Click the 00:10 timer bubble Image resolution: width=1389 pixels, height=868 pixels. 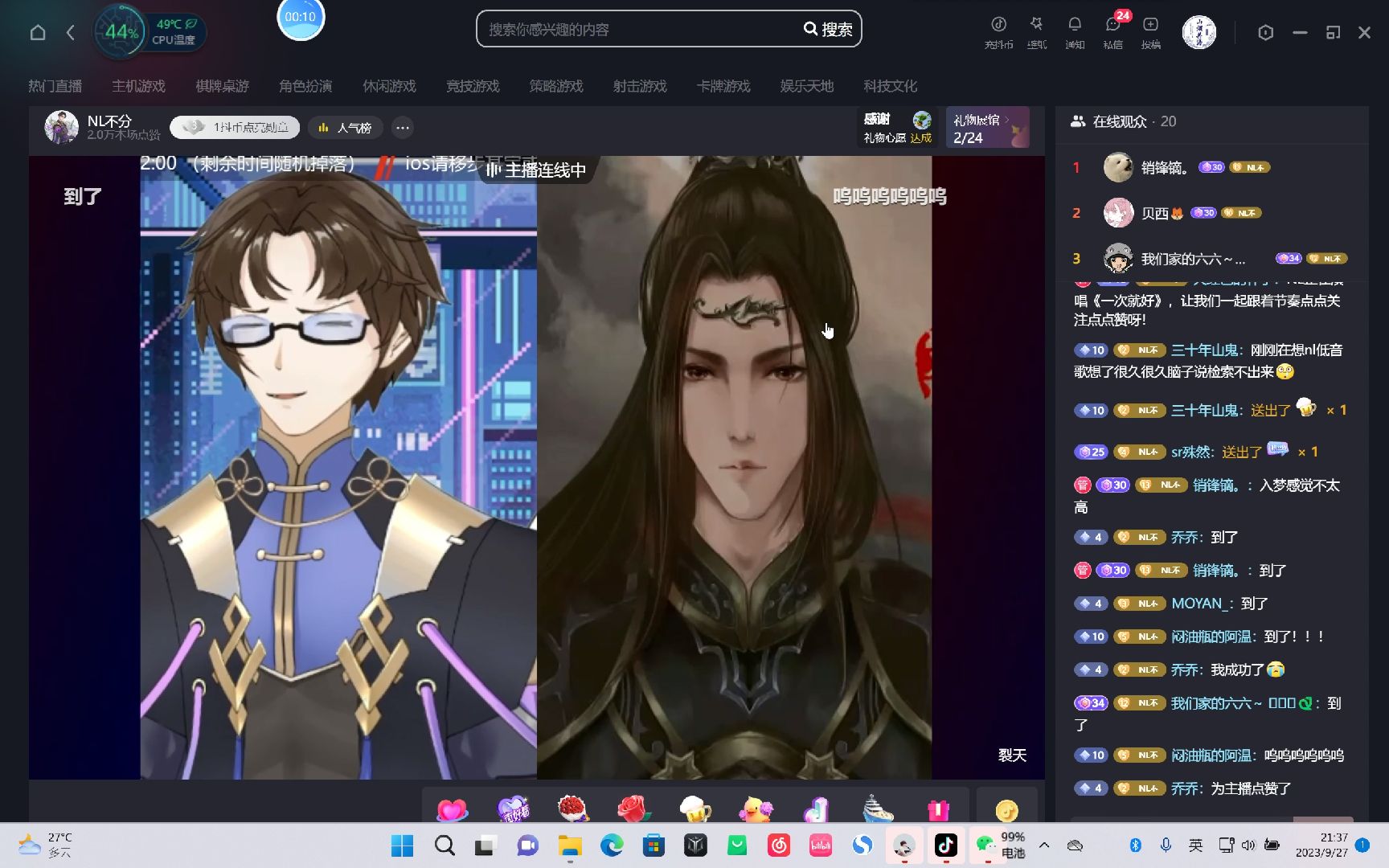[x=301, y=17]
